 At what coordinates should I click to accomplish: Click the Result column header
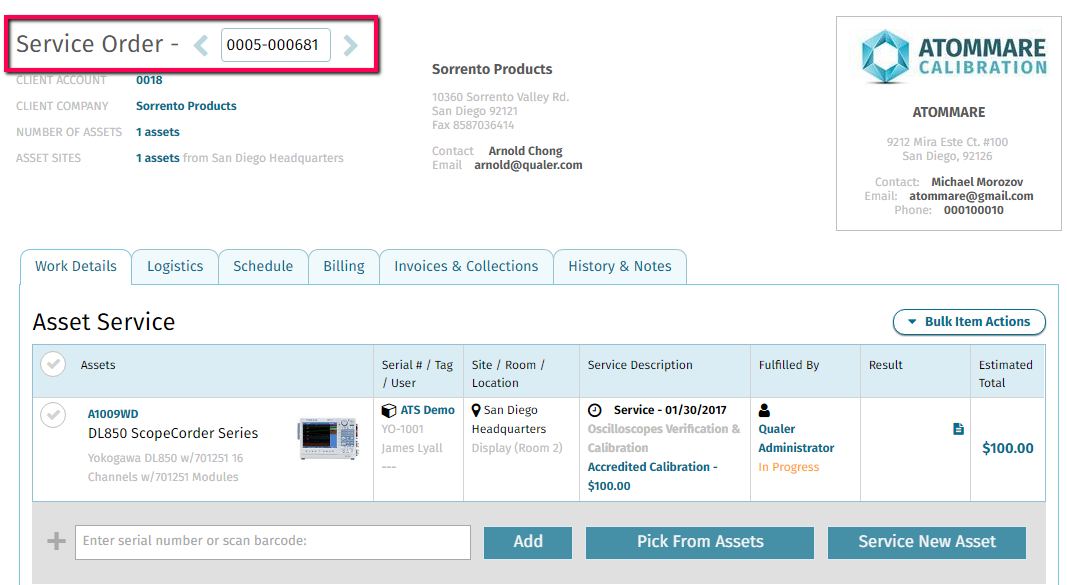tap(885, 365)
